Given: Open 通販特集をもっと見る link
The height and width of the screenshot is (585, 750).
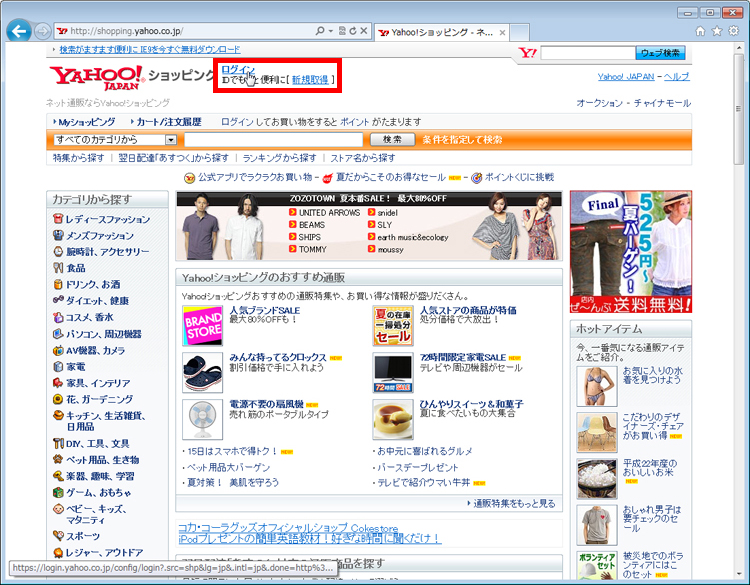Looking at the screenshot, I should [514, 503].
